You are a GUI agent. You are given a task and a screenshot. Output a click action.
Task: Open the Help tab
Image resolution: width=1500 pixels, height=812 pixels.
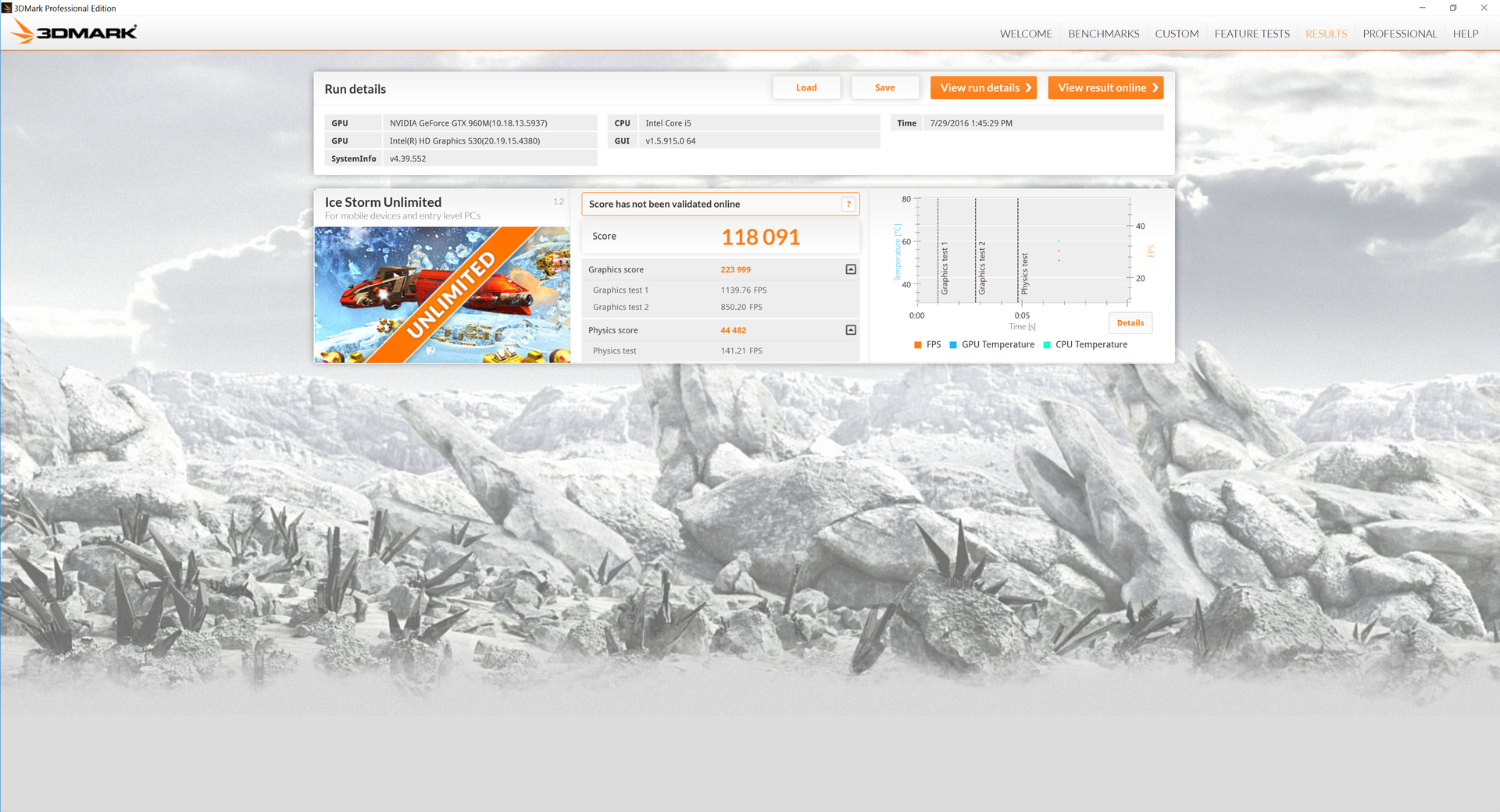(1466, 34)
